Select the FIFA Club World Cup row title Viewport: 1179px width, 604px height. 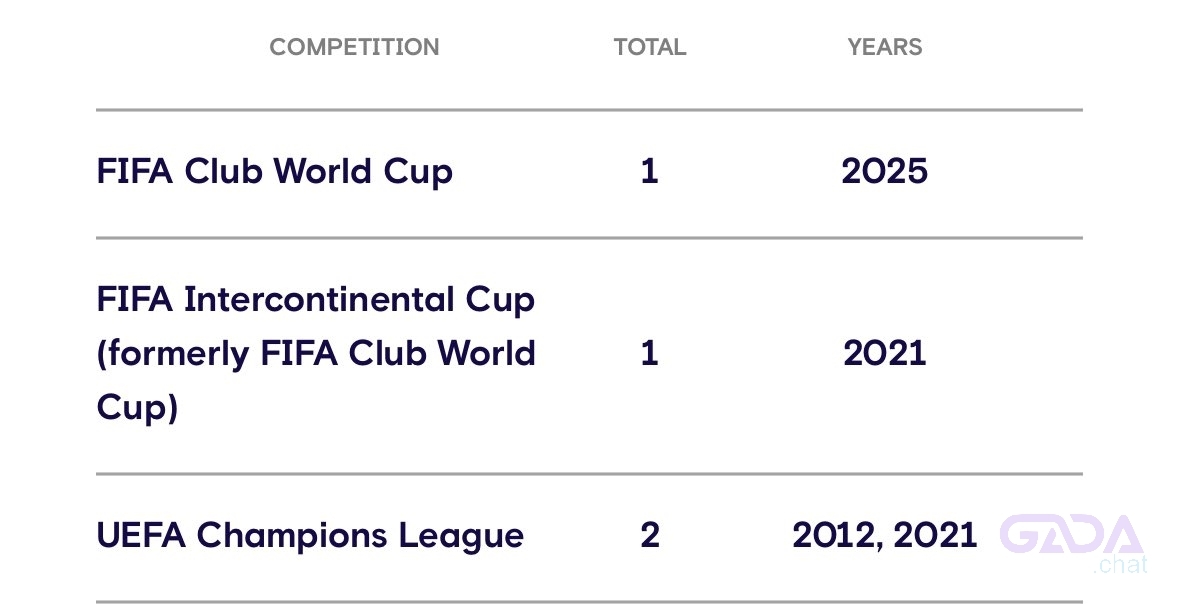point(274,171)
